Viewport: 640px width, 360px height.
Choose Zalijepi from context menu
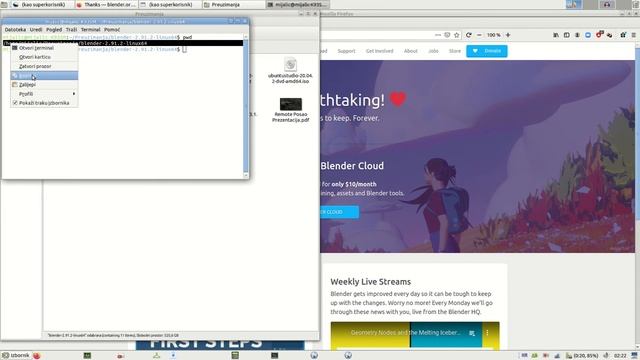coord(44,84)
